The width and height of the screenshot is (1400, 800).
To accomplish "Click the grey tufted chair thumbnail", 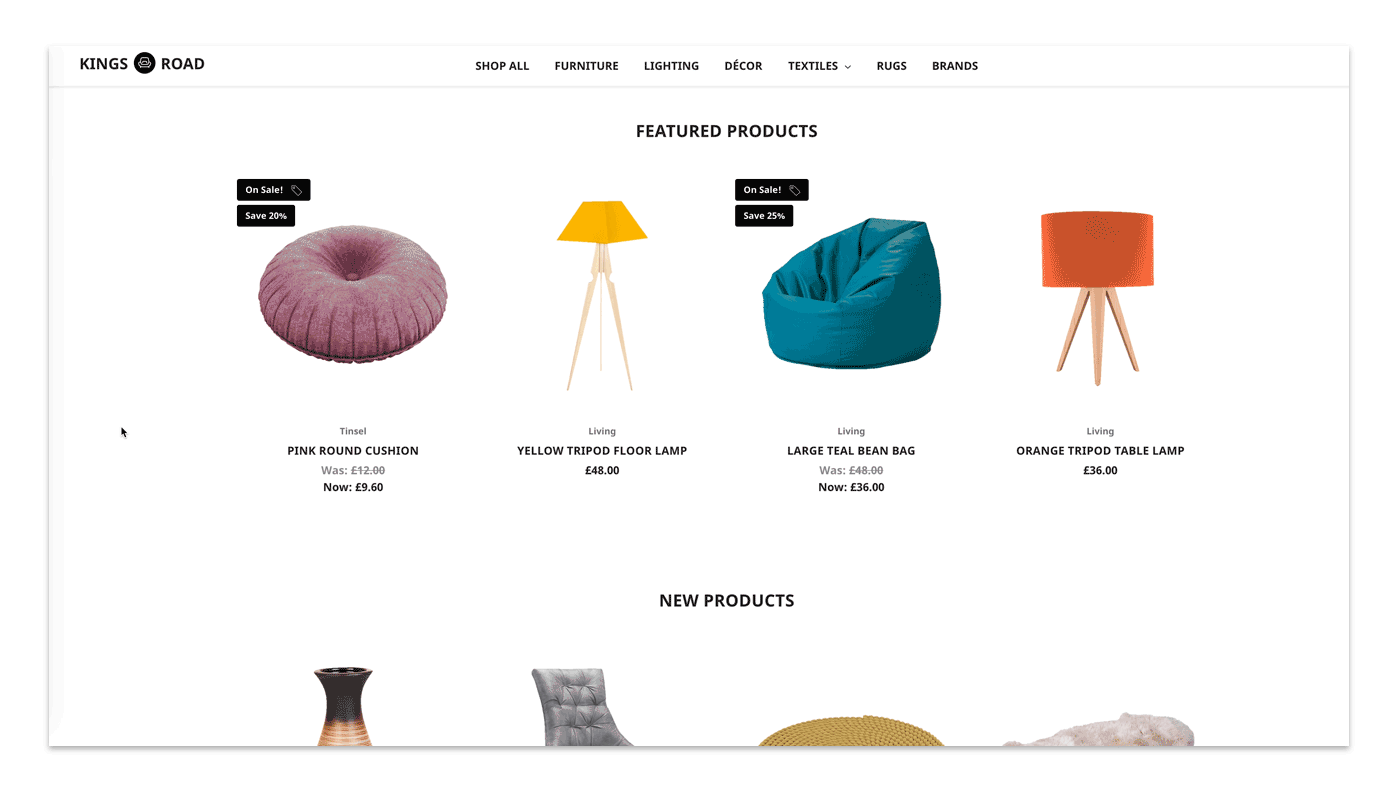I will click(580, 707).
